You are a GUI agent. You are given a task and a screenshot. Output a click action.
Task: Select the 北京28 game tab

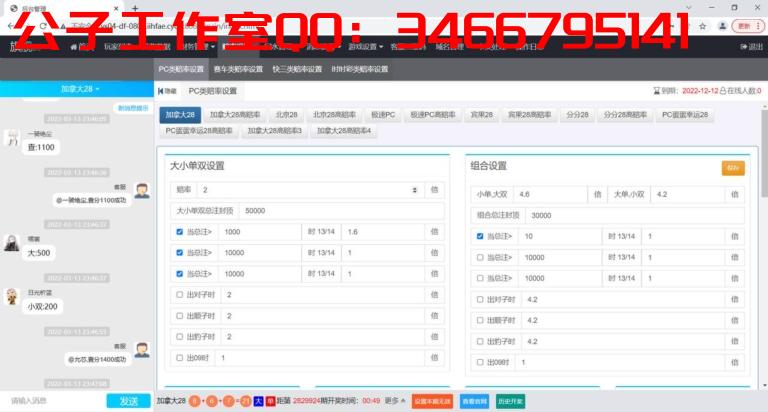tap(287, 115)
